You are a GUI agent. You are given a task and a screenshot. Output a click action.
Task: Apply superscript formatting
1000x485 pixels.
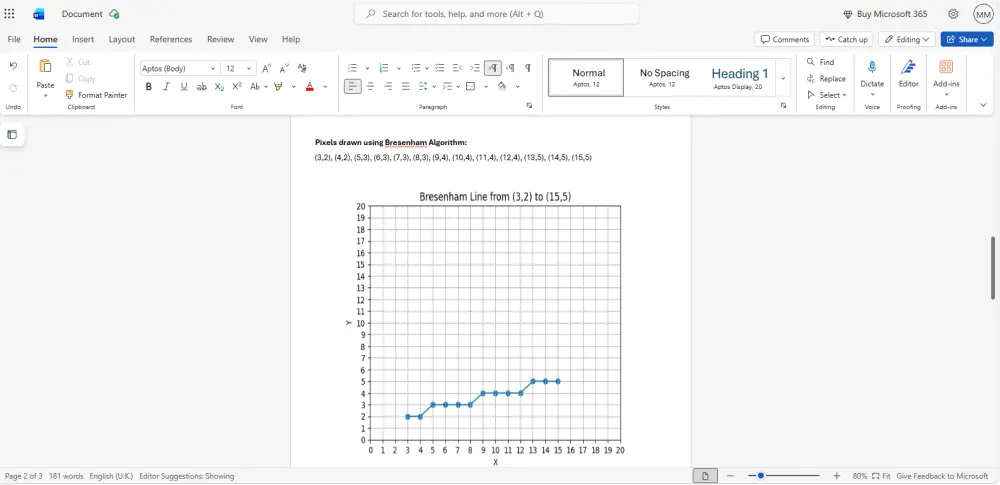pyautogui.click(x=237, y=86)
